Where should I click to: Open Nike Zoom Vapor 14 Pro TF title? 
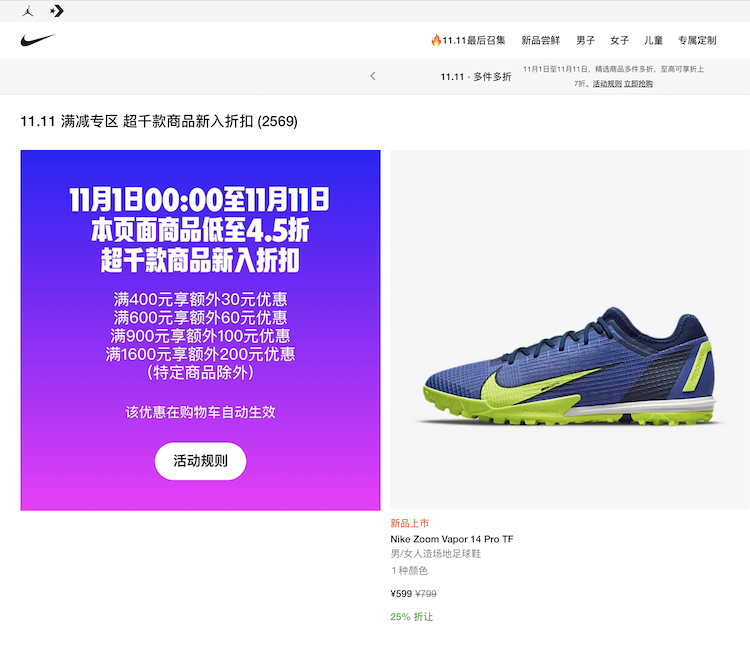click(x=452, y=539)
